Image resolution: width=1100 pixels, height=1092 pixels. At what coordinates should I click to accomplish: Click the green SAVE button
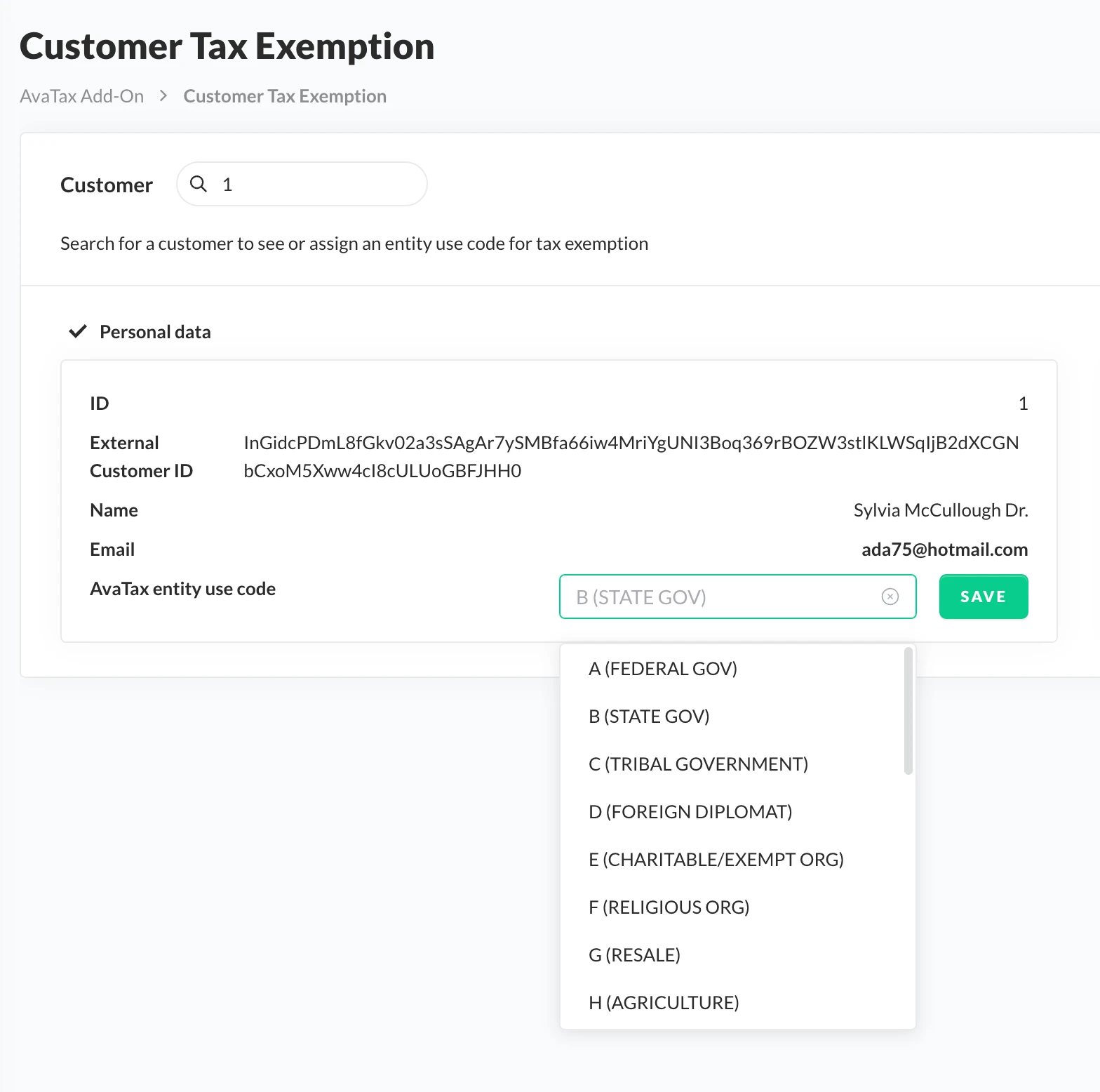coord(984,597)
